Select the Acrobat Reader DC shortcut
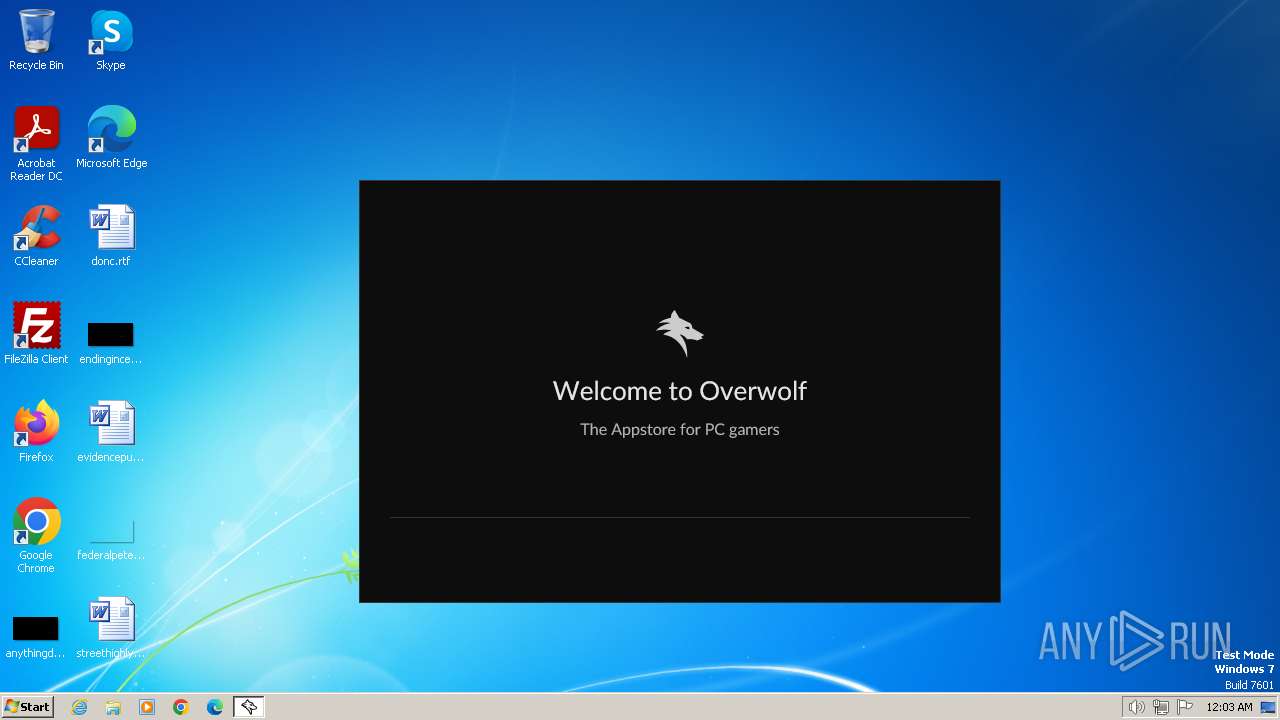 36,144
